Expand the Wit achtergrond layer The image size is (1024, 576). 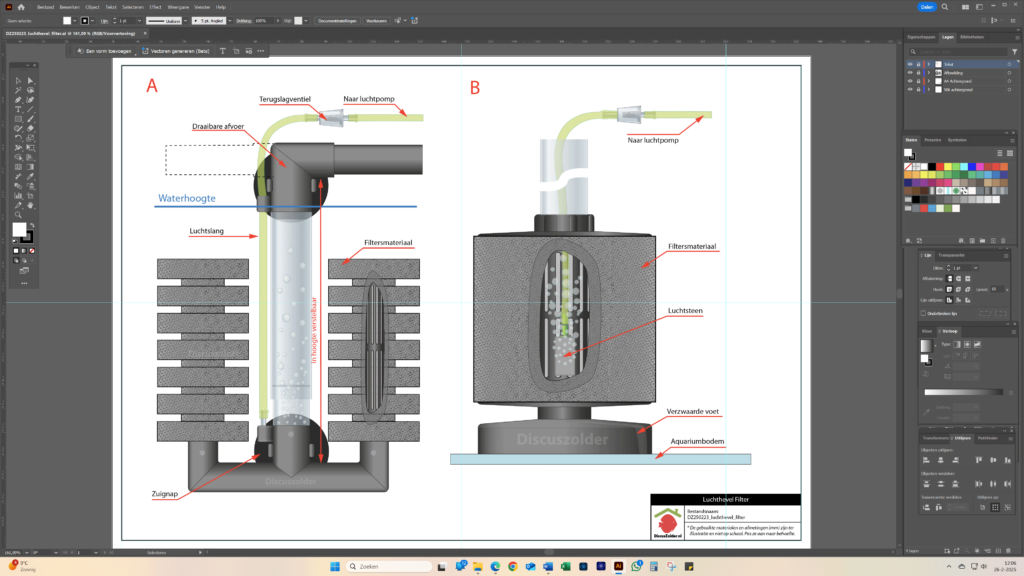click(929, 89)
